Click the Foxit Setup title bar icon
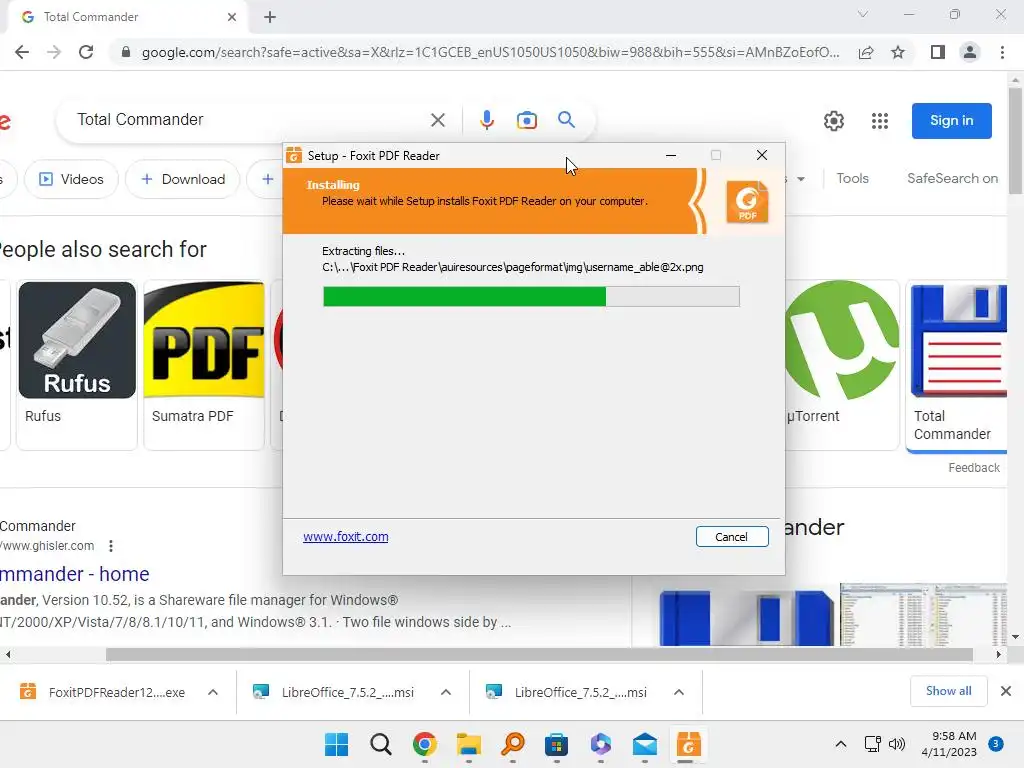The height and width of the screenshot is (768, 1024). (x=294, y=155)
